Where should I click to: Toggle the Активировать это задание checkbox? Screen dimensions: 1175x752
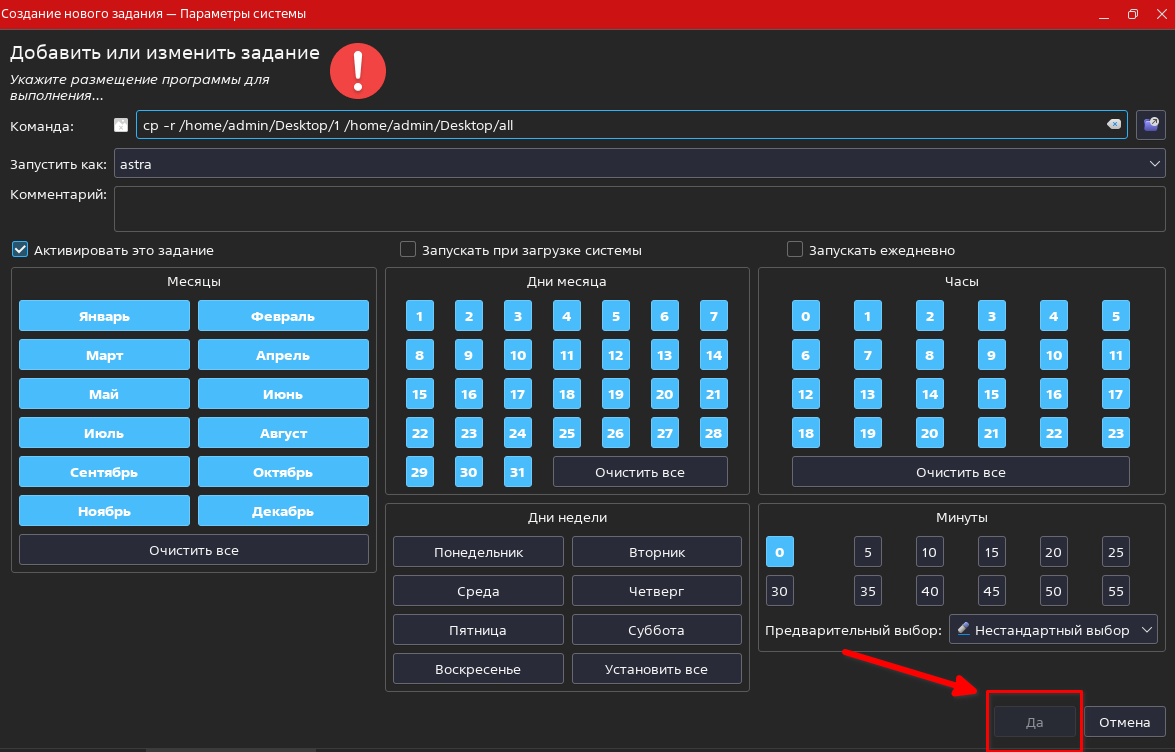20,250
